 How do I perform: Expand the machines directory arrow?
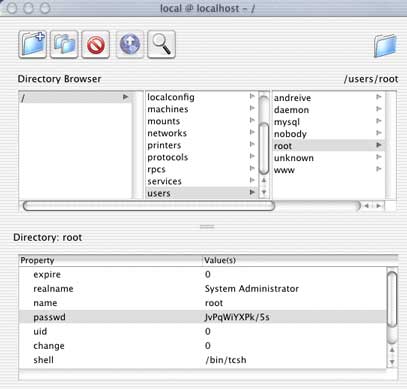252,108
